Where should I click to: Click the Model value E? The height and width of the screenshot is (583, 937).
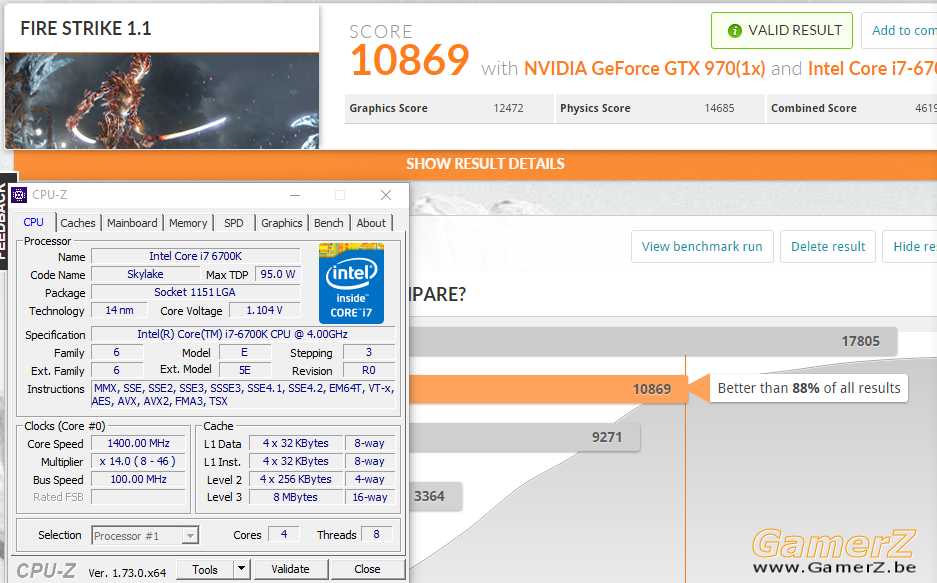click(245, 352)
